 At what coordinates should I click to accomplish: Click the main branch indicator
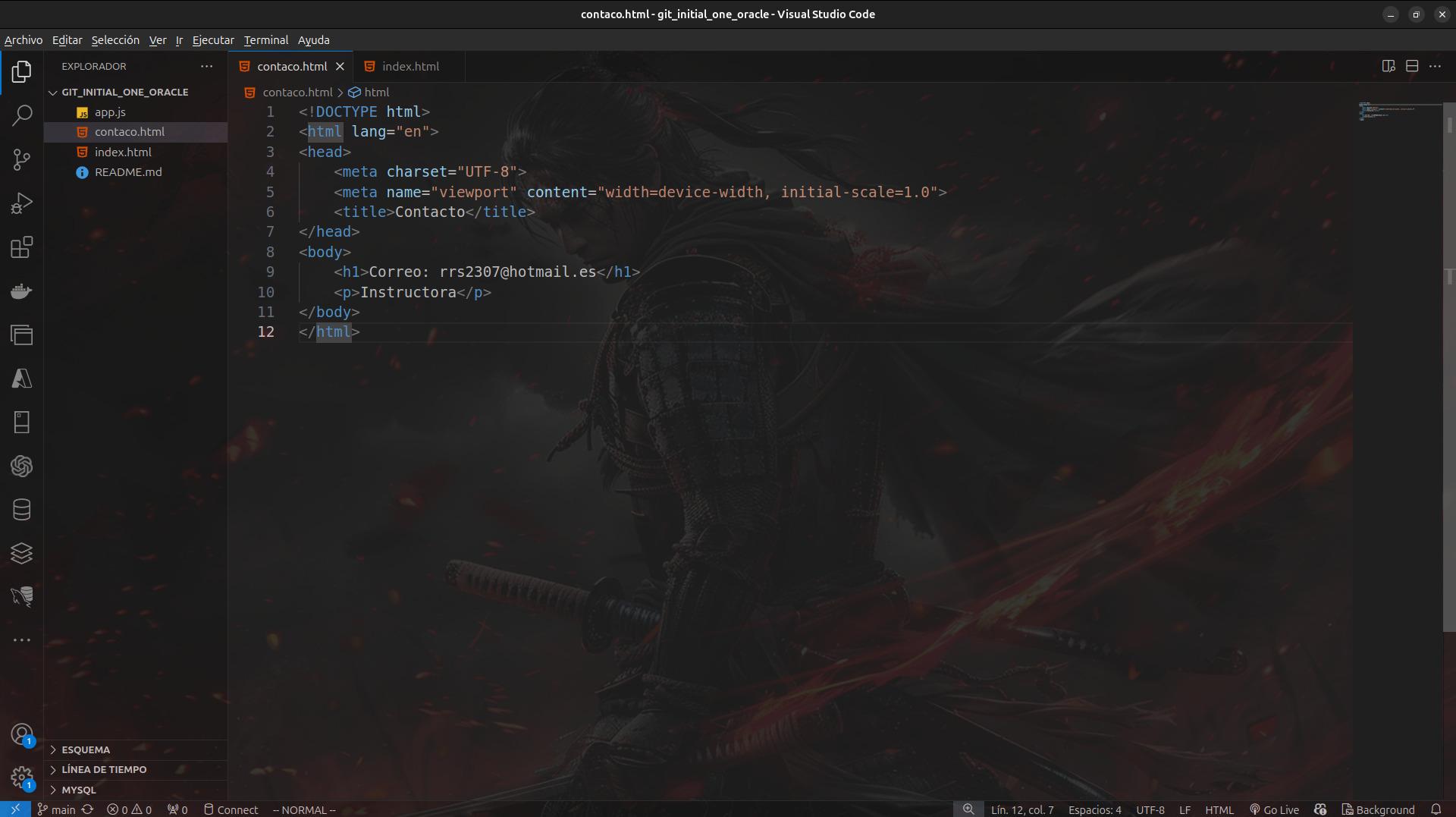pyautogui.click(x=57, y=809)
